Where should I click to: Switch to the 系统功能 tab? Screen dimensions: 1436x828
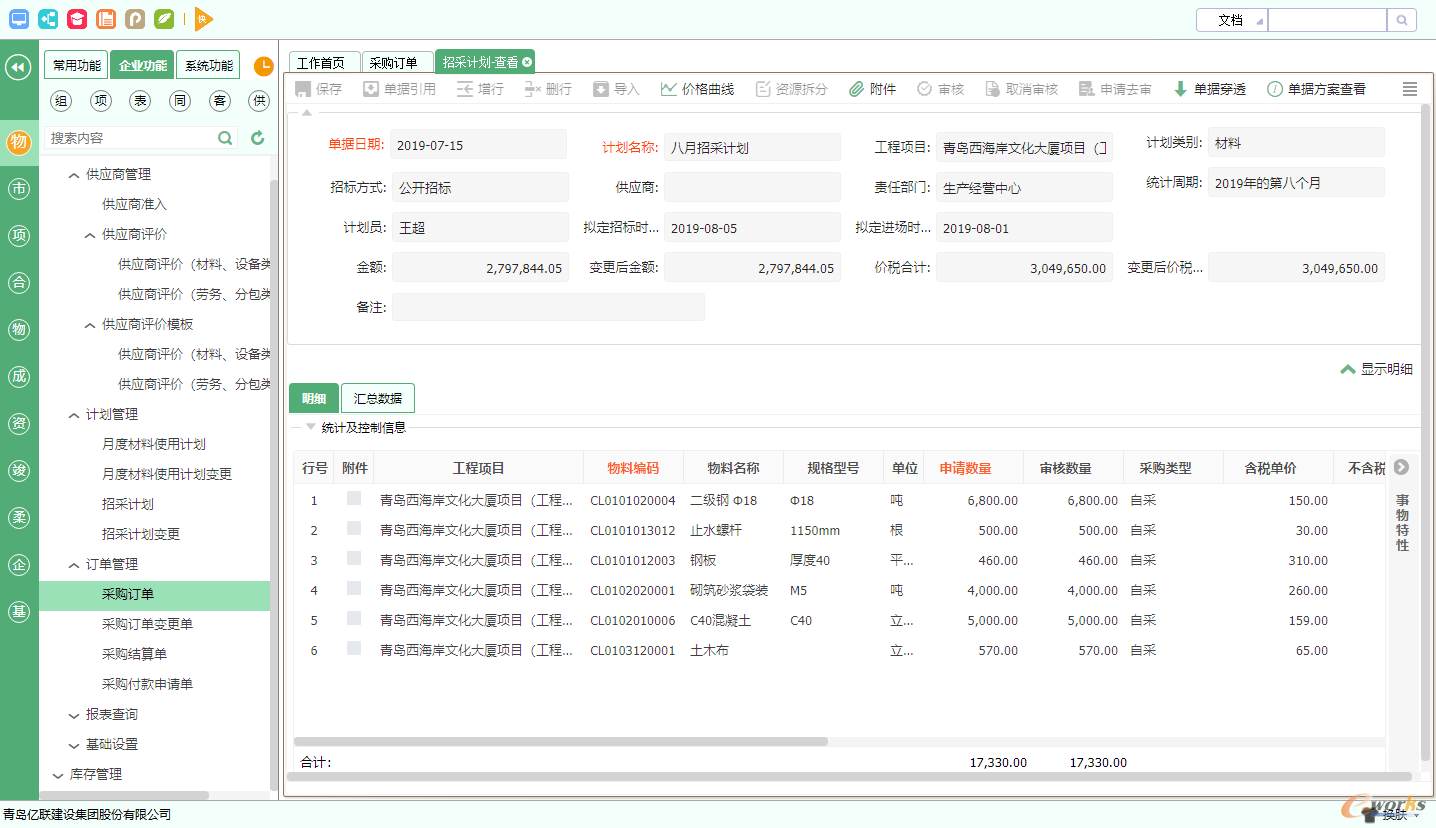pyautogui.click(x=208, y=66)
